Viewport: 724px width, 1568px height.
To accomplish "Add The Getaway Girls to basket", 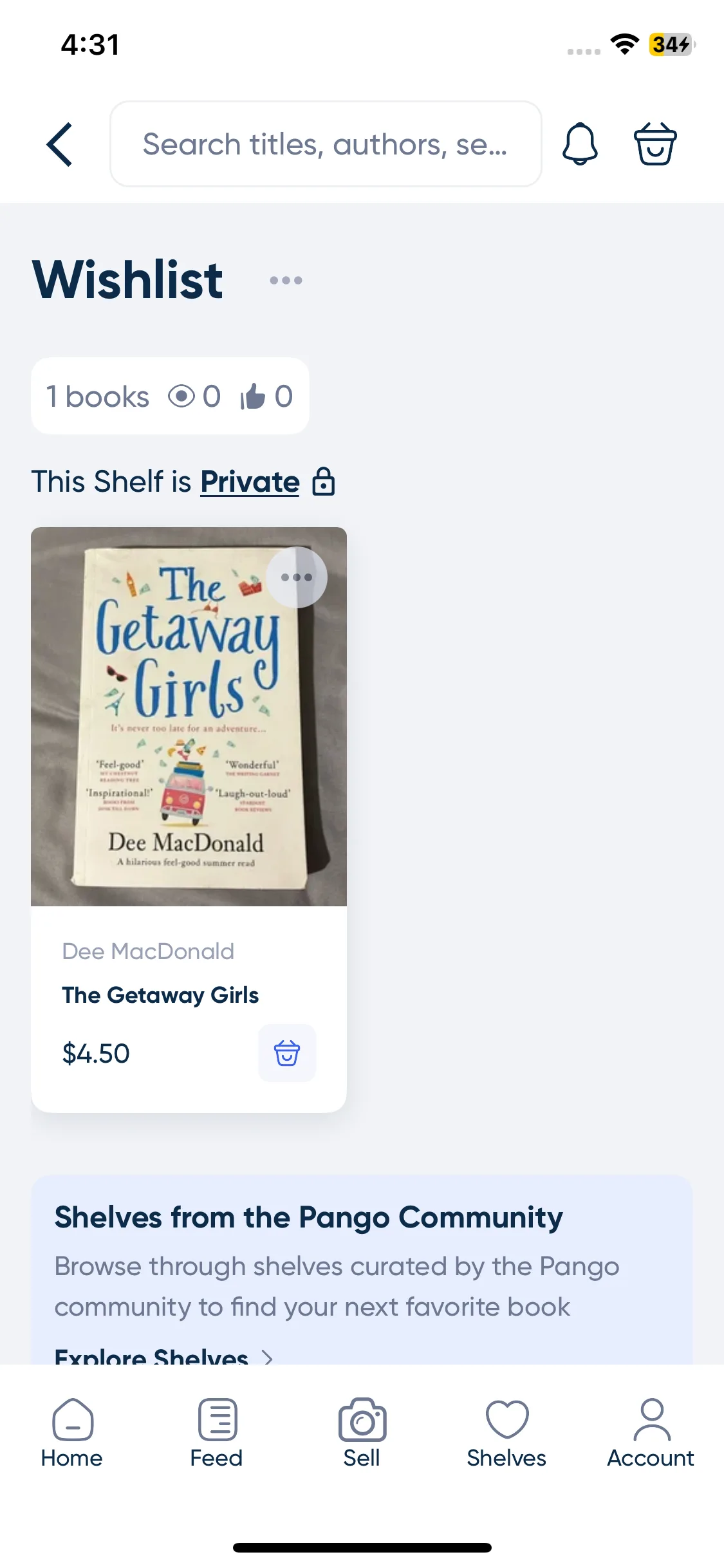I will click(287, 1053).
